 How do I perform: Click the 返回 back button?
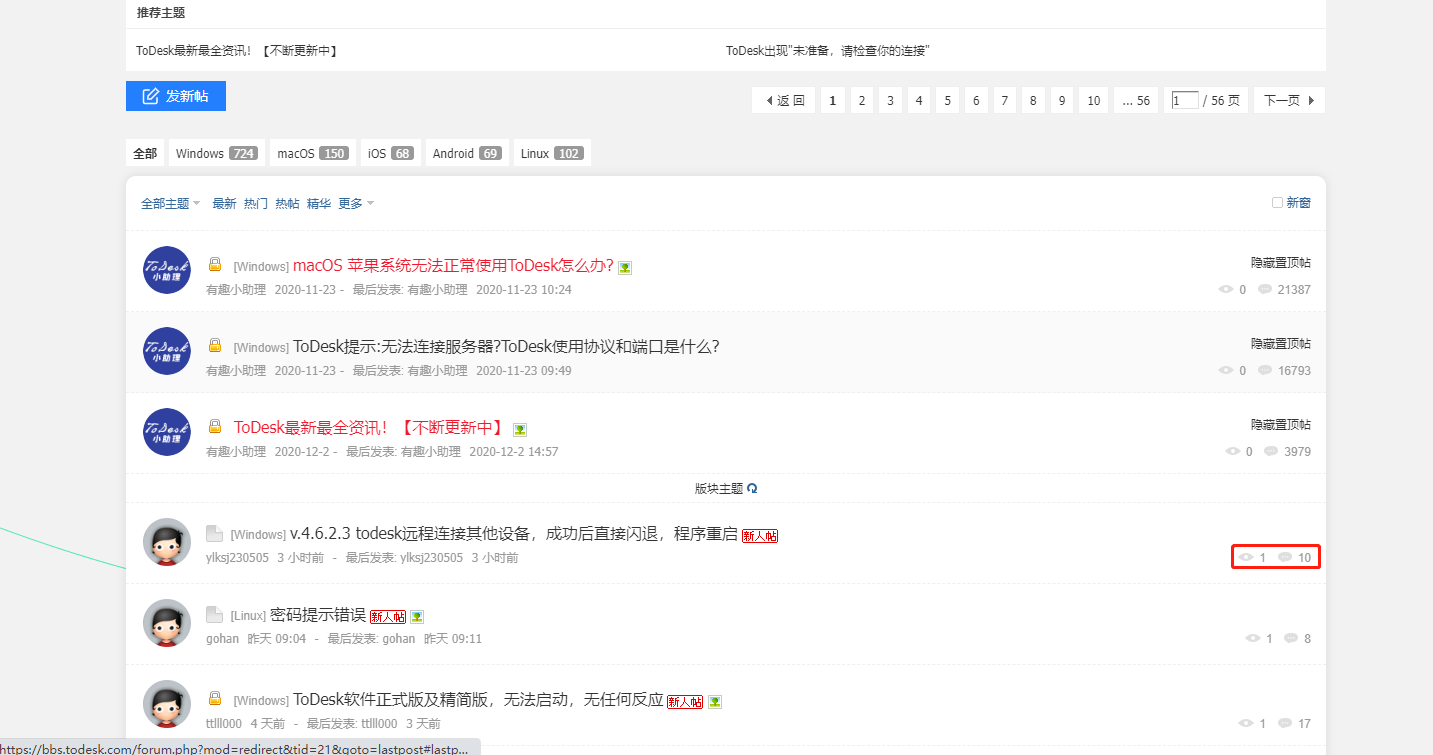pos(784,100)
